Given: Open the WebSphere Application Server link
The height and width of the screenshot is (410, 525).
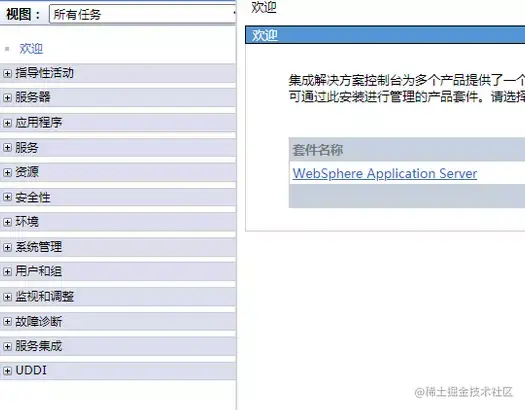Looking at the screenshot, I should 385,173.
